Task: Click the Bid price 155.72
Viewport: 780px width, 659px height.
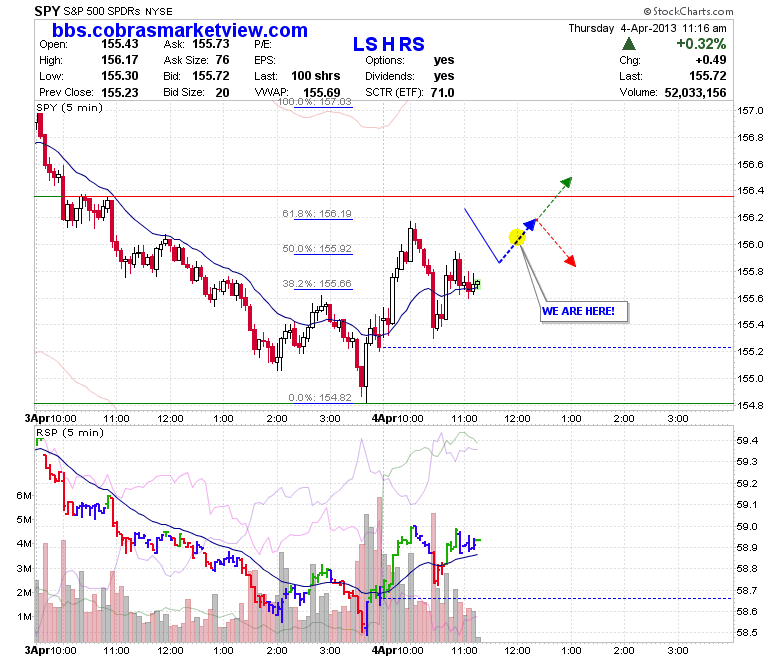Action: click(211, 76)
